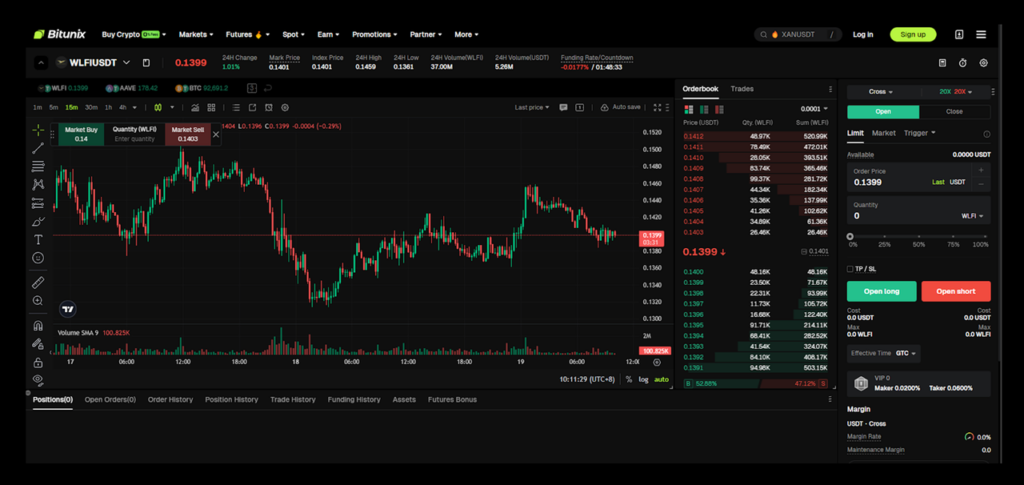Open trading preferences gear icon
The width and height of the screenshot is (1024, 485).
click(x=984, y=63)
